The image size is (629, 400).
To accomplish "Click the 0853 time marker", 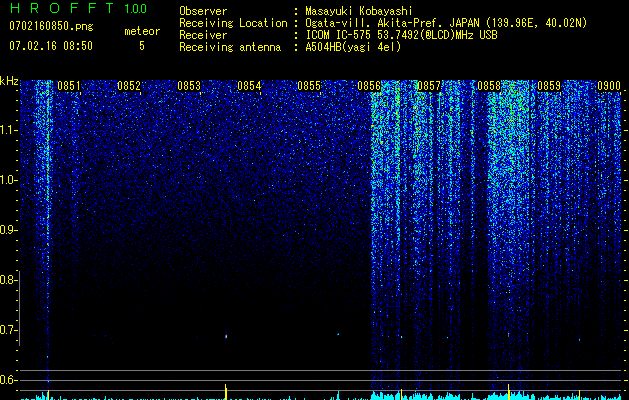I will click(189, 86).
